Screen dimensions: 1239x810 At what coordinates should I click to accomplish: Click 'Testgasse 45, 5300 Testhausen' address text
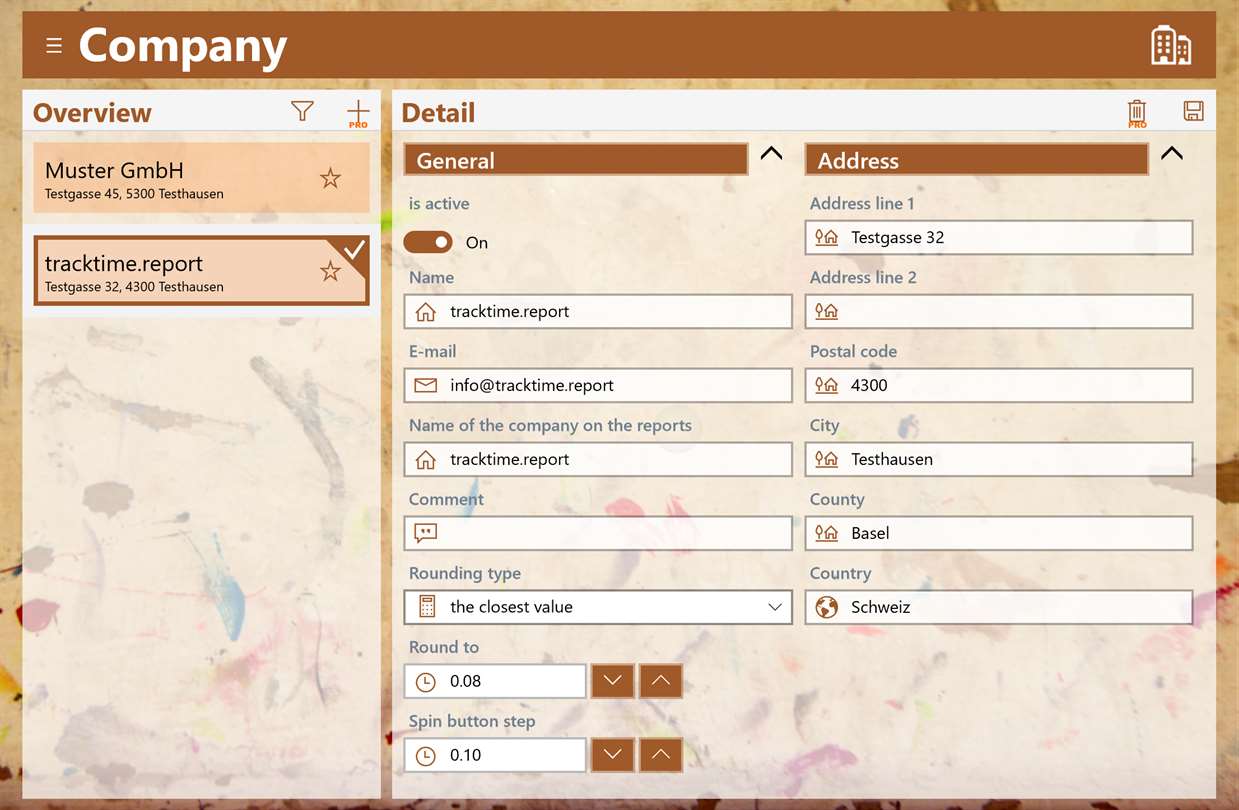134,194
